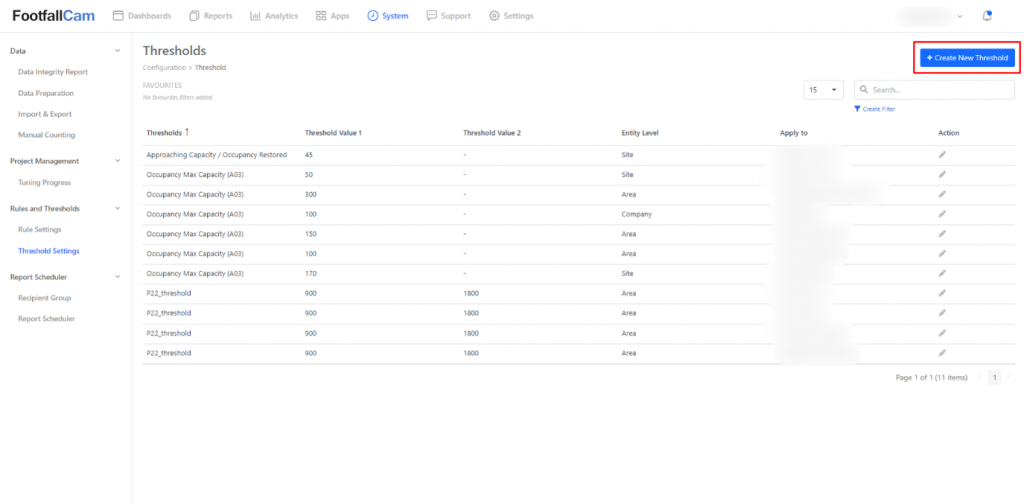Collapse the Report Scheduler section

coord(117,277)
